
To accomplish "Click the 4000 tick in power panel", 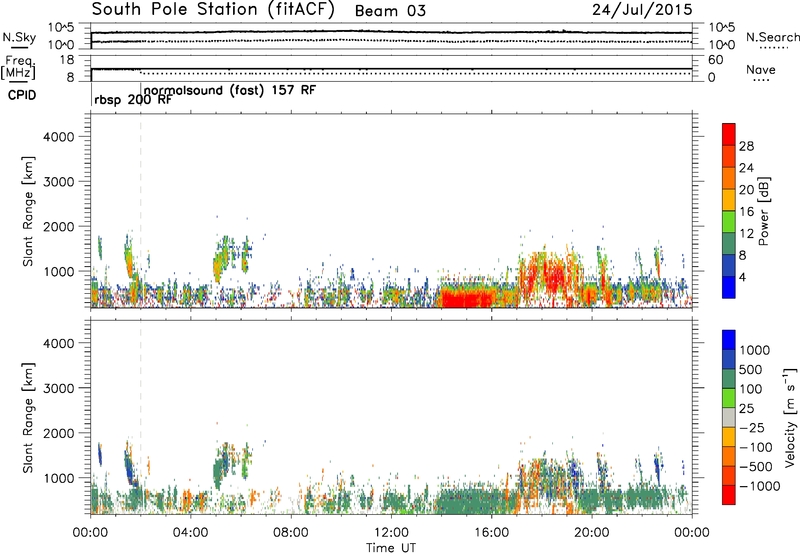I will tap(59, 137).
